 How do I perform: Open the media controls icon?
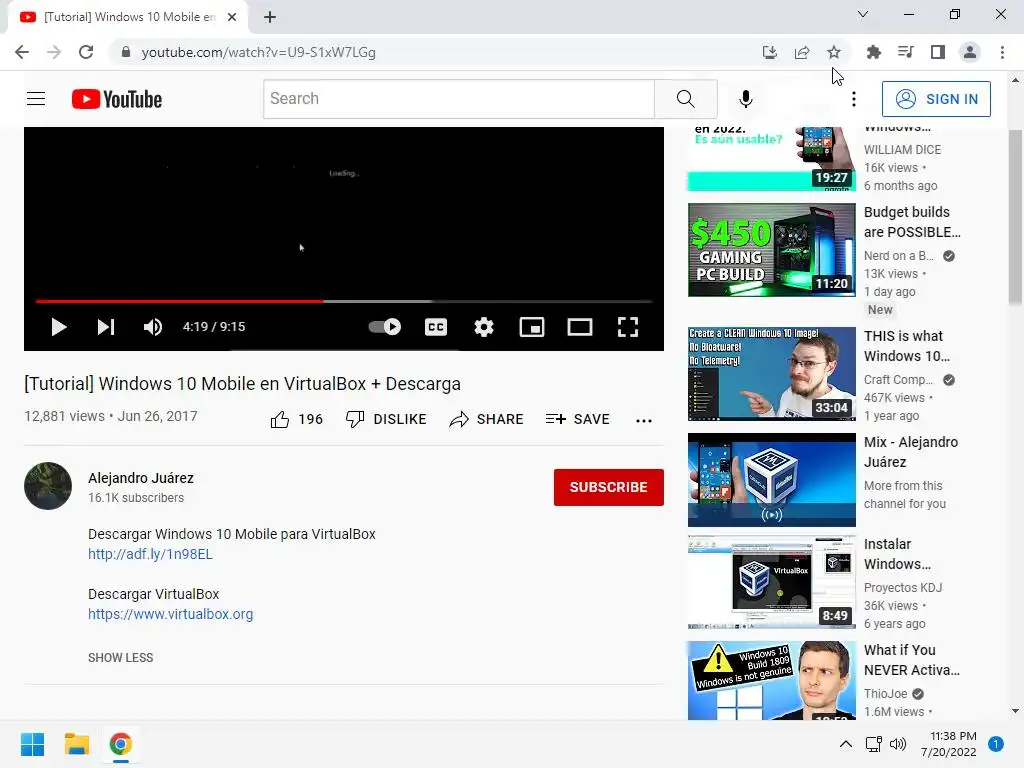coord(905,52)
